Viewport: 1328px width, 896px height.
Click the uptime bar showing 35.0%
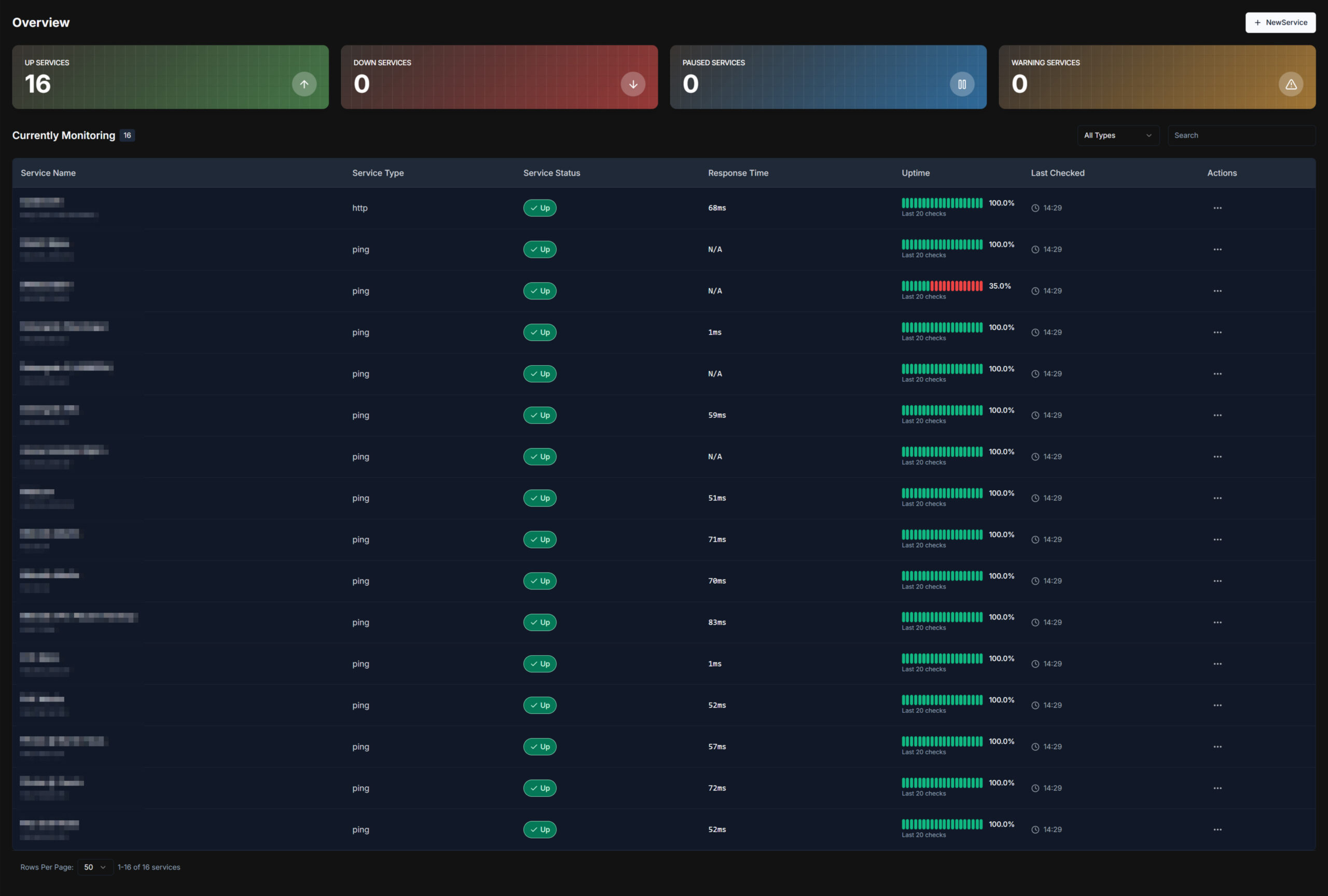pos(942,286)
